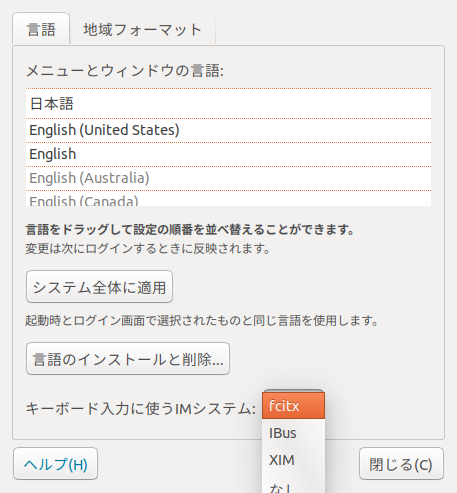This screenshot has height=493, width=457.
Task: Pick the partially visible English (Canada) entry
Action: 228,199
